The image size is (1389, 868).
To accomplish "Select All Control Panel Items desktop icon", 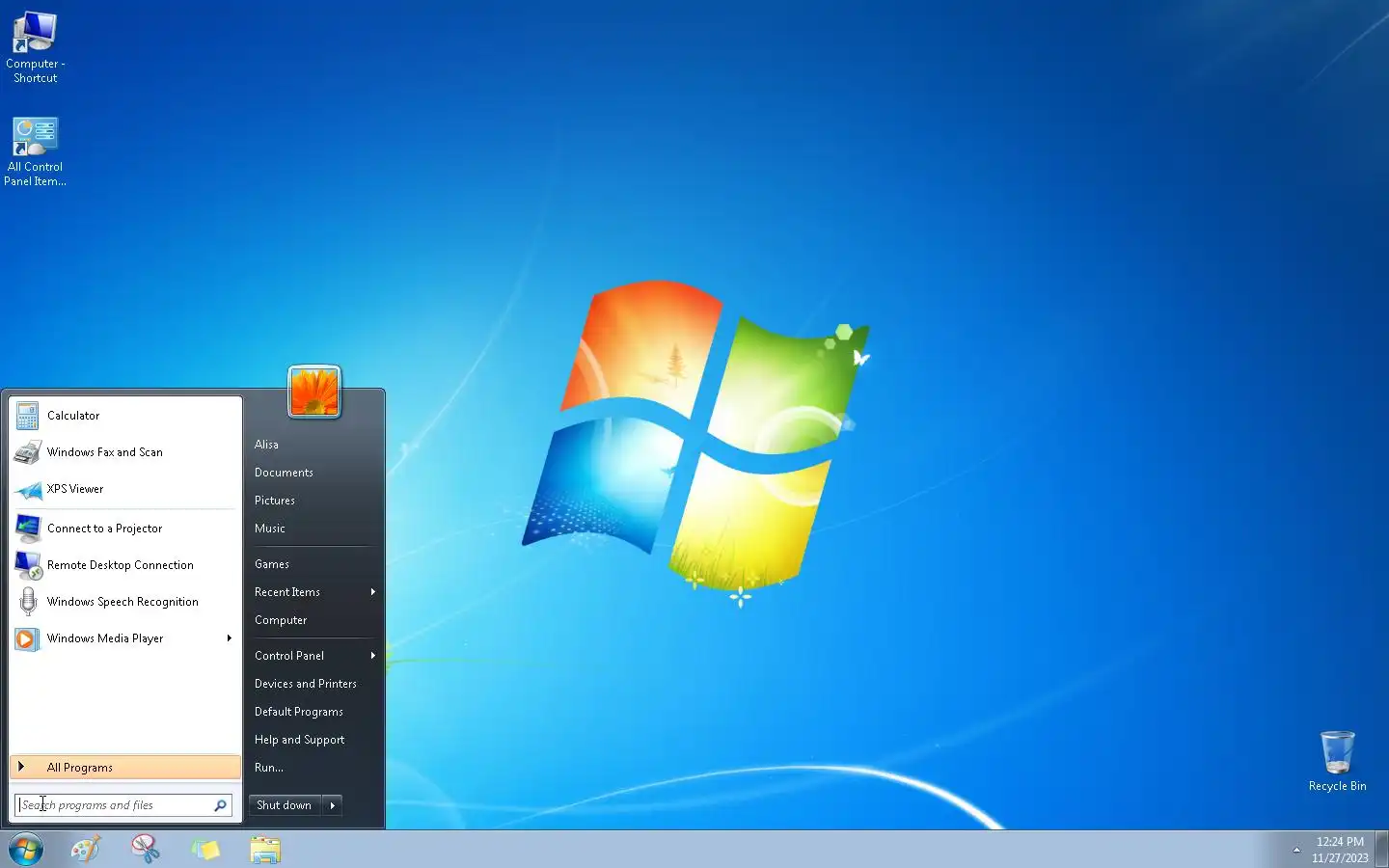I will click(35, 152).
